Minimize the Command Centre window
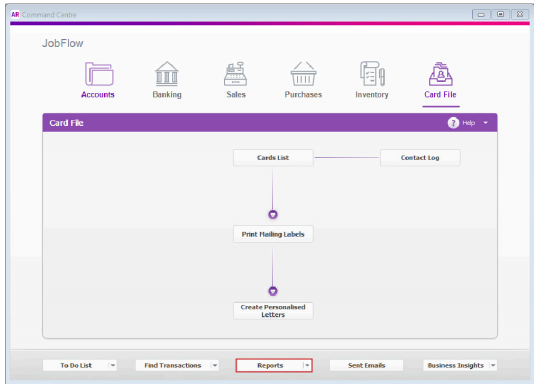 click(x=481, y=14)
